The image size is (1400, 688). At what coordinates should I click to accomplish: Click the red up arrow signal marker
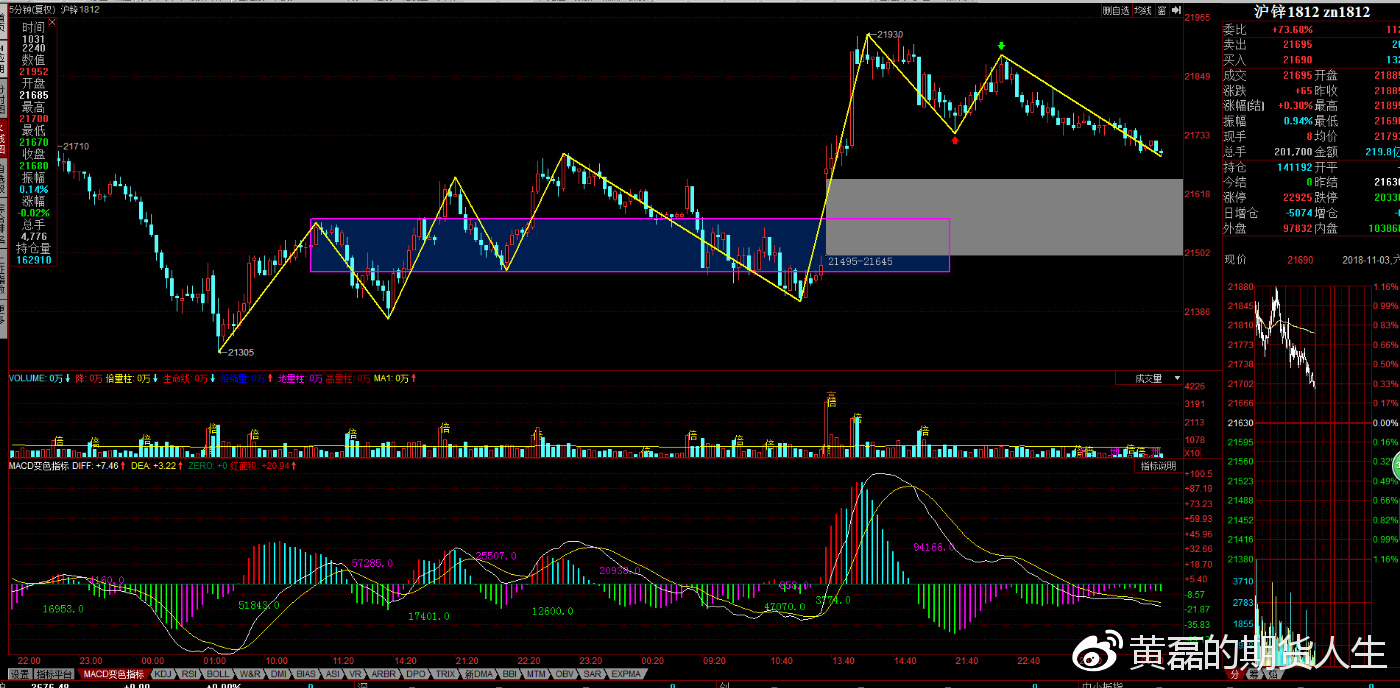tap(957, 140)
